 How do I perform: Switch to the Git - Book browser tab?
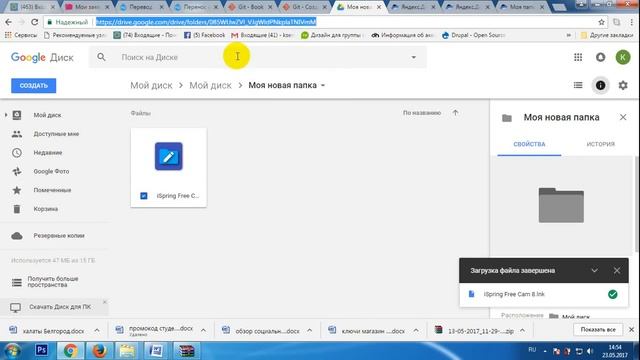[x=249, y=7]
